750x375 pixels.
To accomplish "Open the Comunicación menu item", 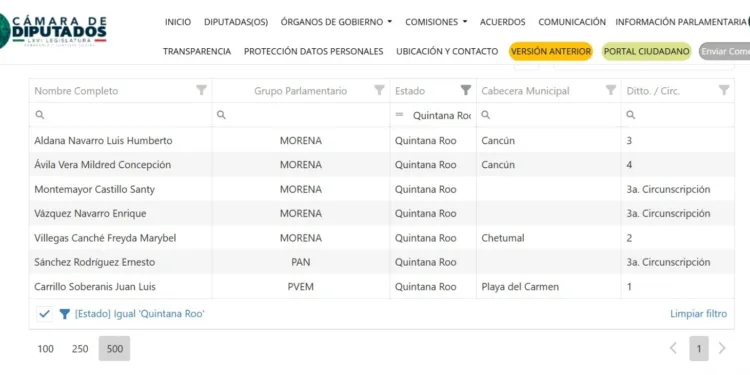I will (572, 22).
